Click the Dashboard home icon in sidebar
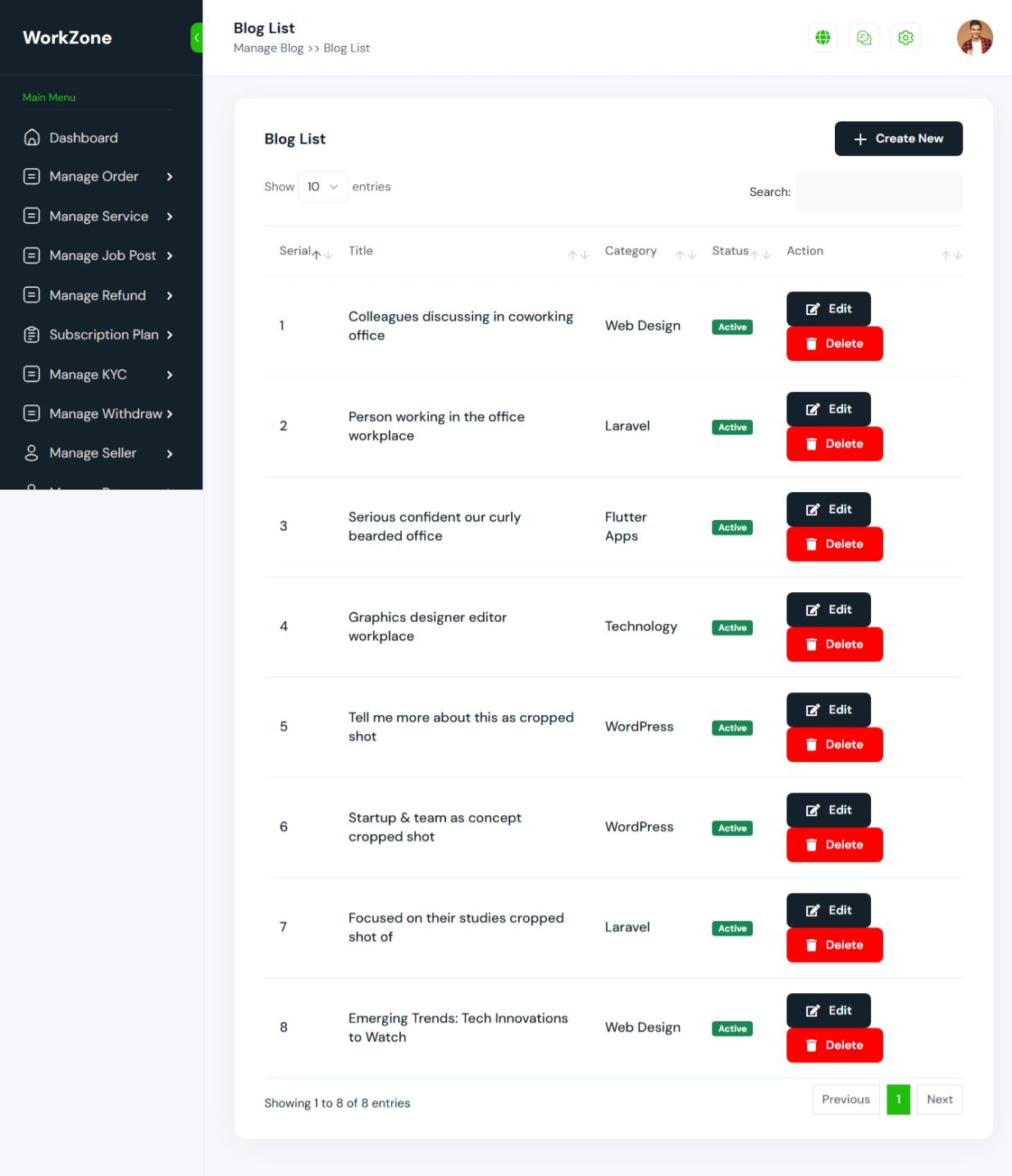The height and width of the screenshot is (1176, 1012). (32, 138)
